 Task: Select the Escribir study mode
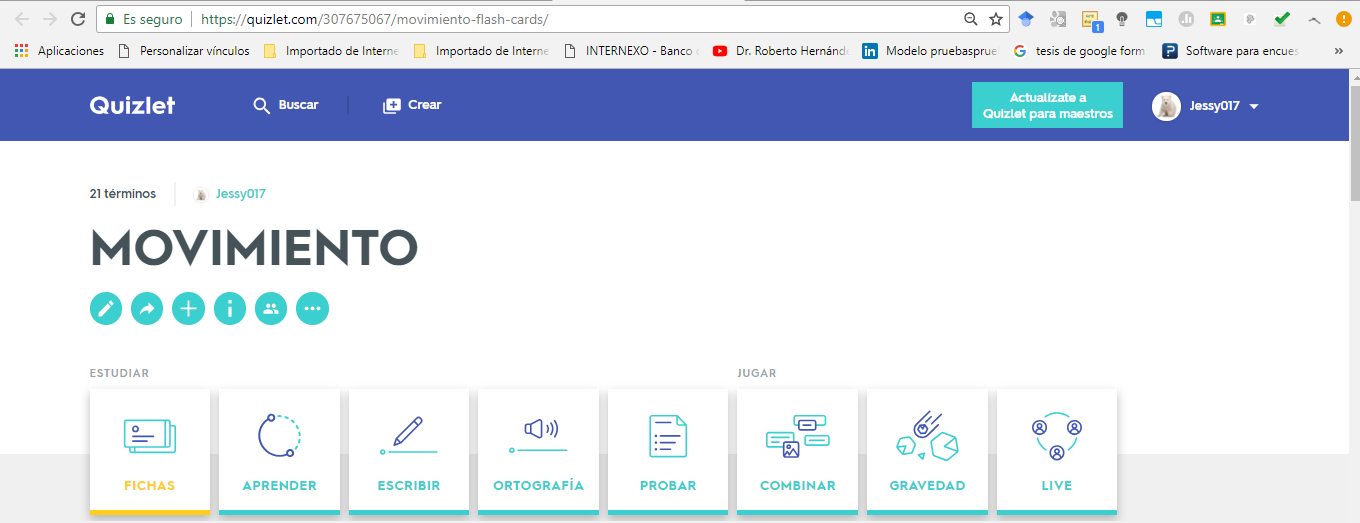[409, 452]
